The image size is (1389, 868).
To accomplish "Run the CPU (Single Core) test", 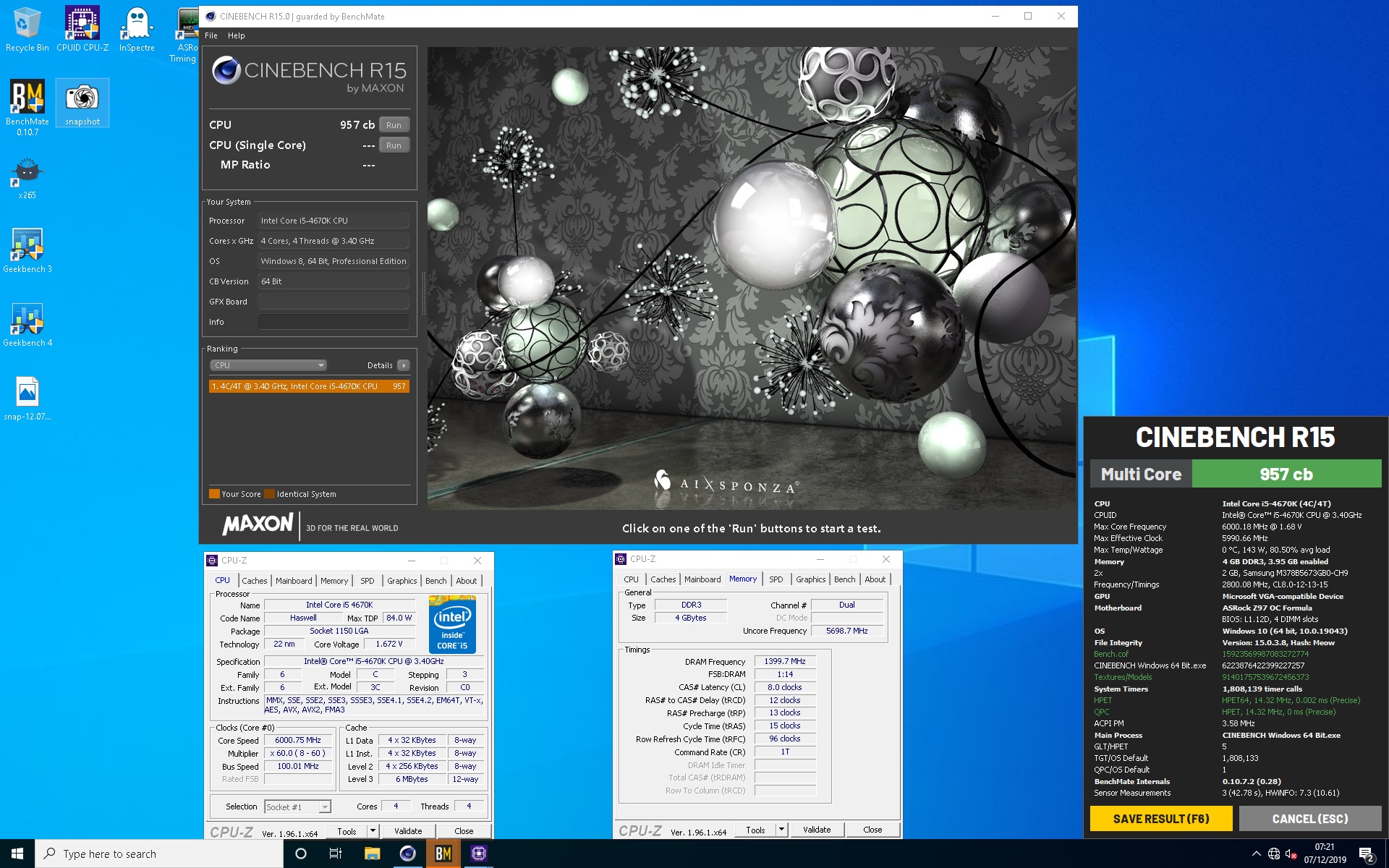I will pos(394,145).
